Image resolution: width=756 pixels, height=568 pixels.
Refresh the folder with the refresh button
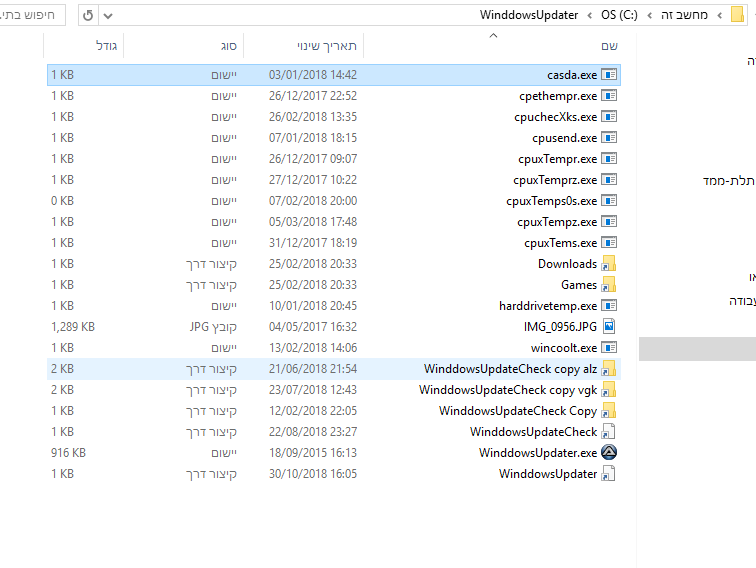(x=88, y=15)
